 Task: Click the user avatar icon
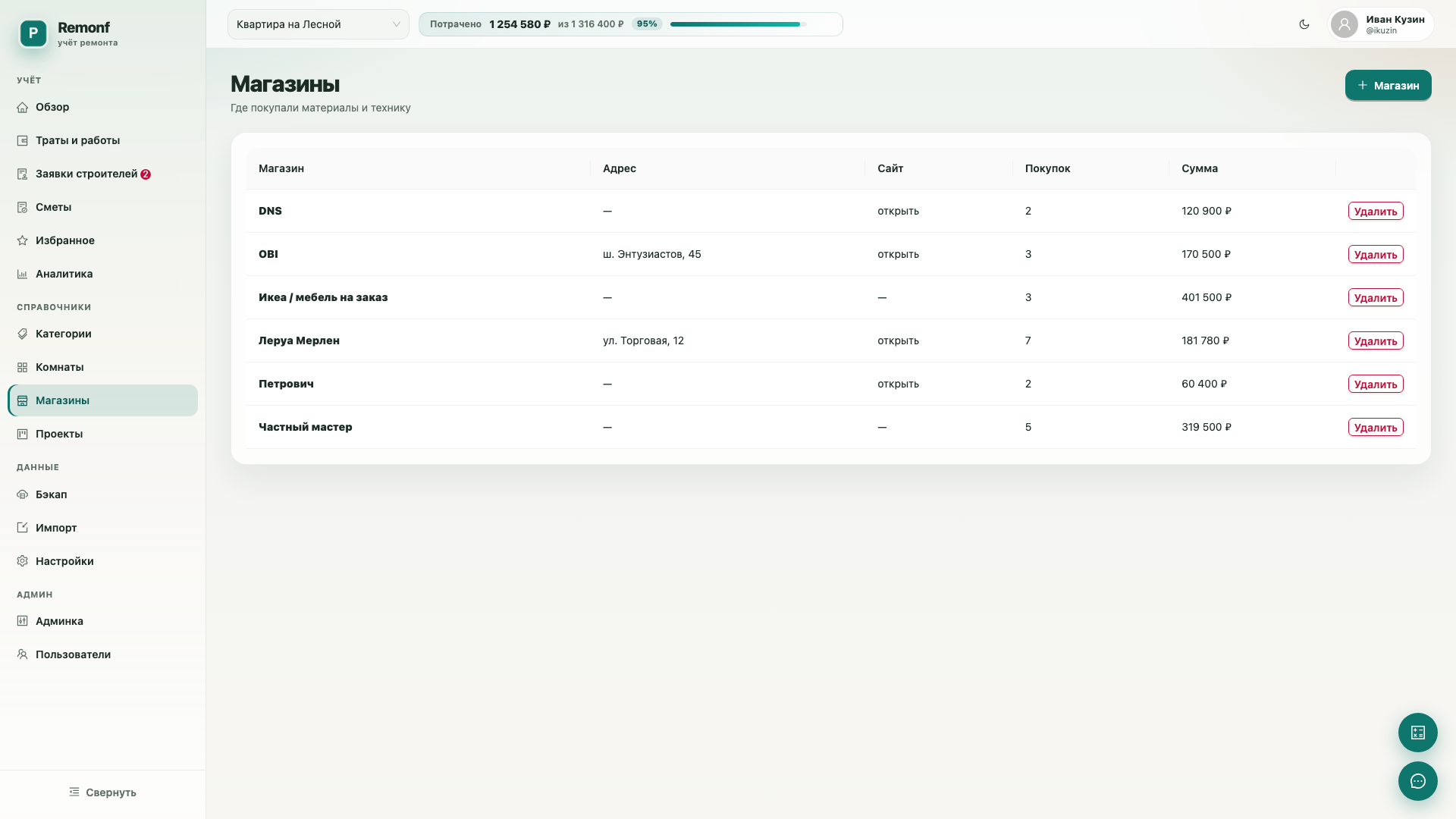[1345, 24]
